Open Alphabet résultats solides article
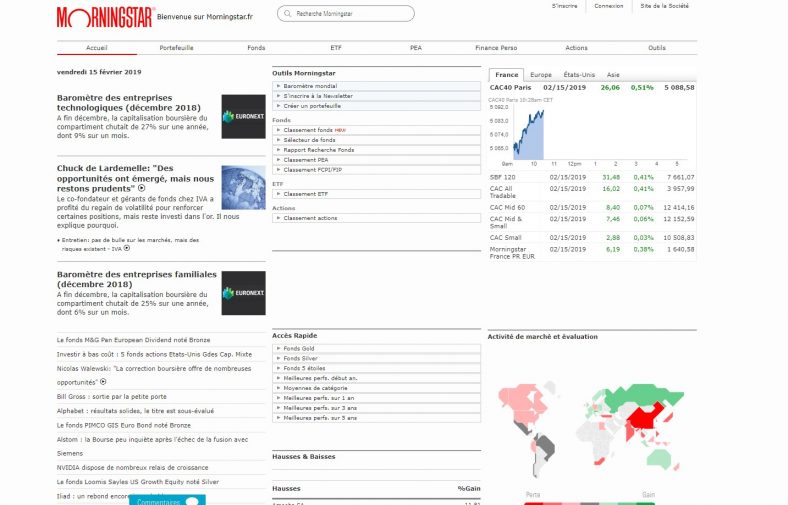 coord(135,411)
